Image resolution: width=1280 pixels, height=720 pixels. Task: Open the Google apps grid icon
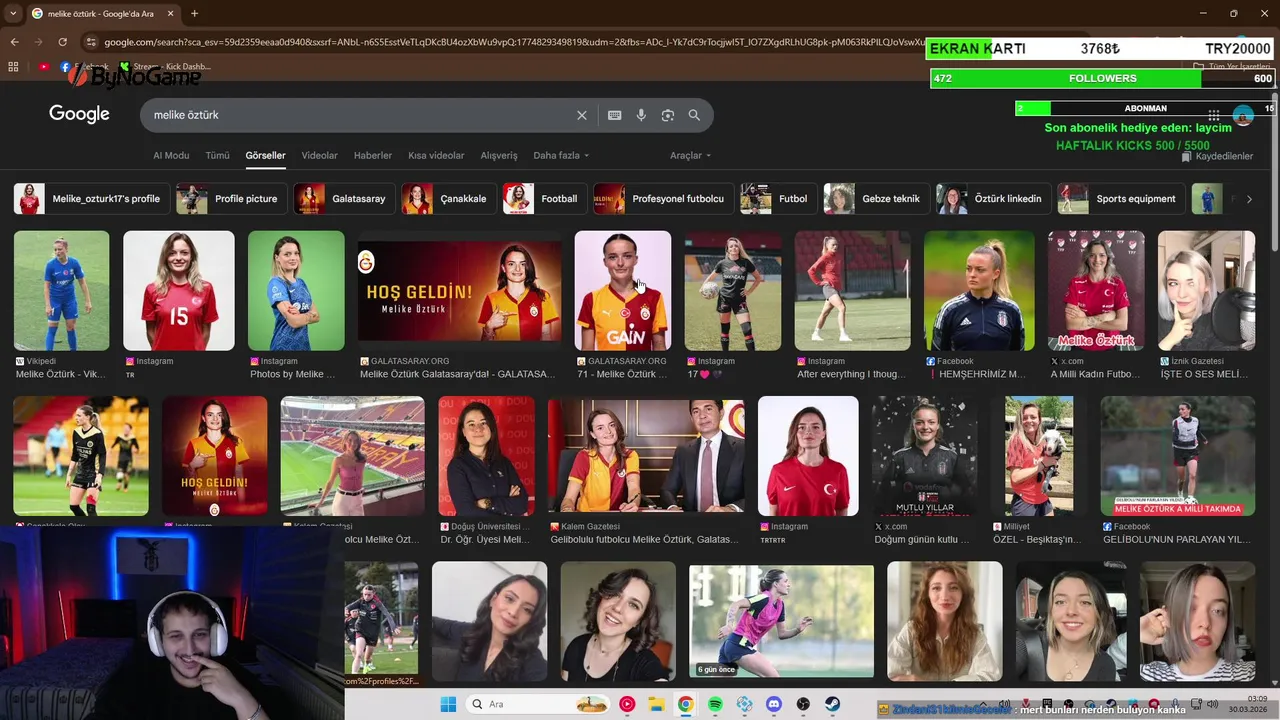point(1213,115)
